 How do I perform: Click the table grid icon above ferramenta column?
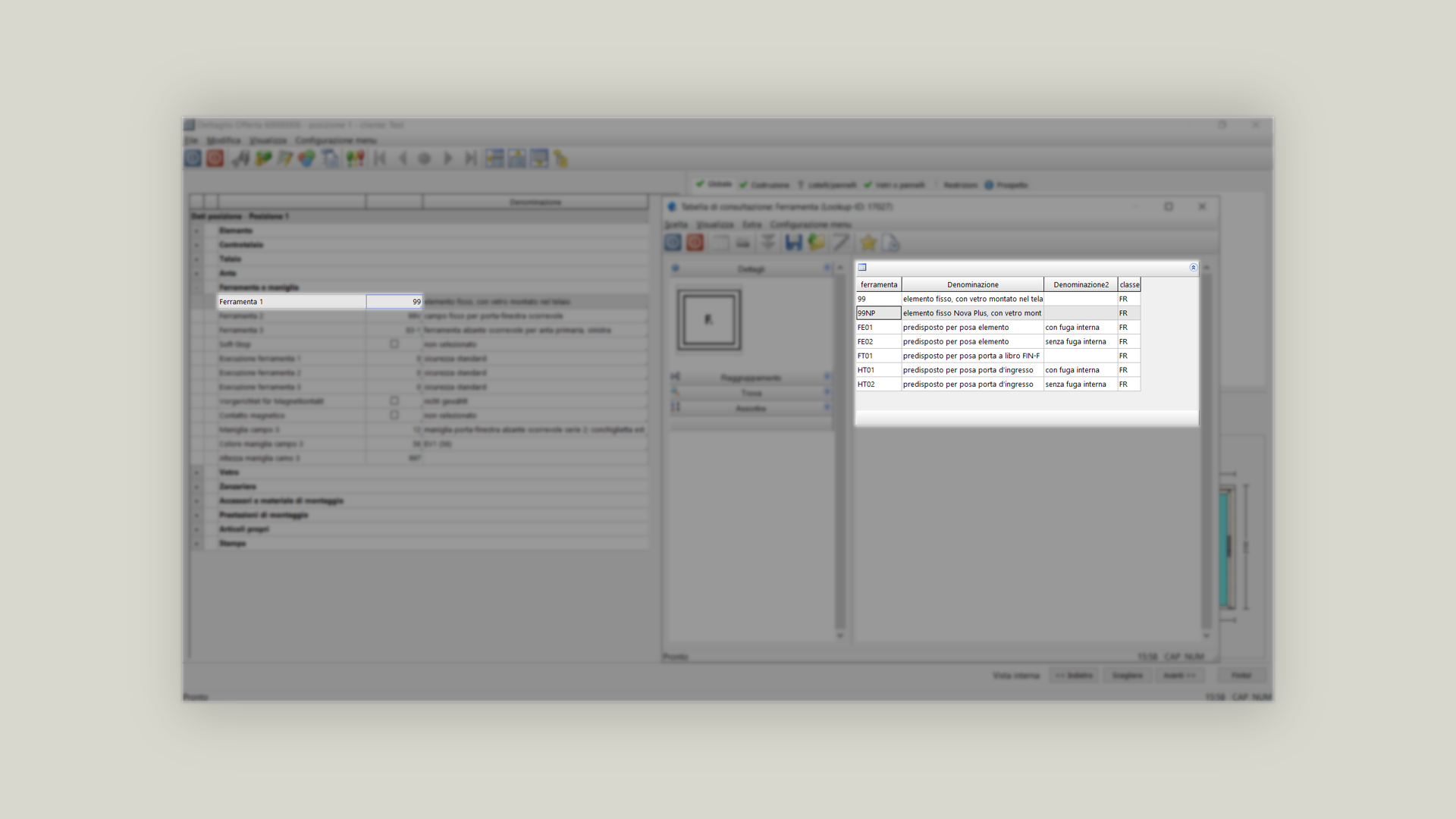tap(862, 268)
